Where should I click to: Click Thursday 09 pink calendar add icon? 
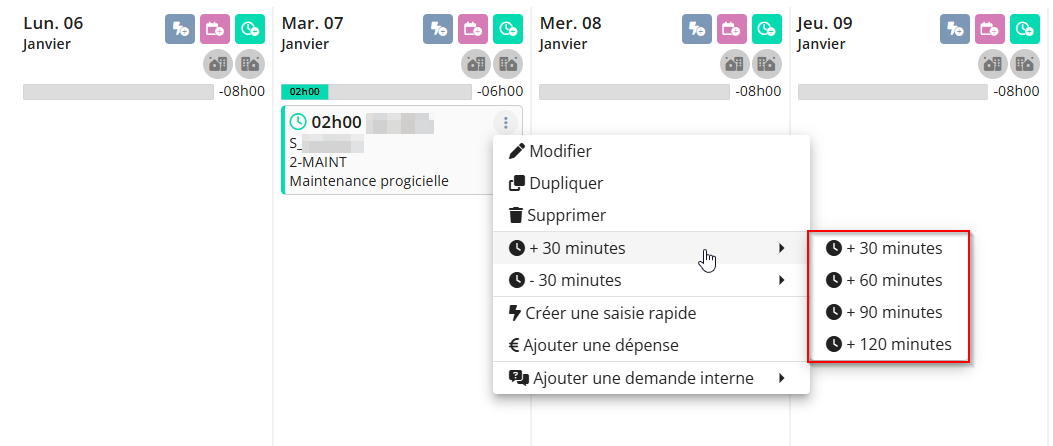tap(990, 30)
